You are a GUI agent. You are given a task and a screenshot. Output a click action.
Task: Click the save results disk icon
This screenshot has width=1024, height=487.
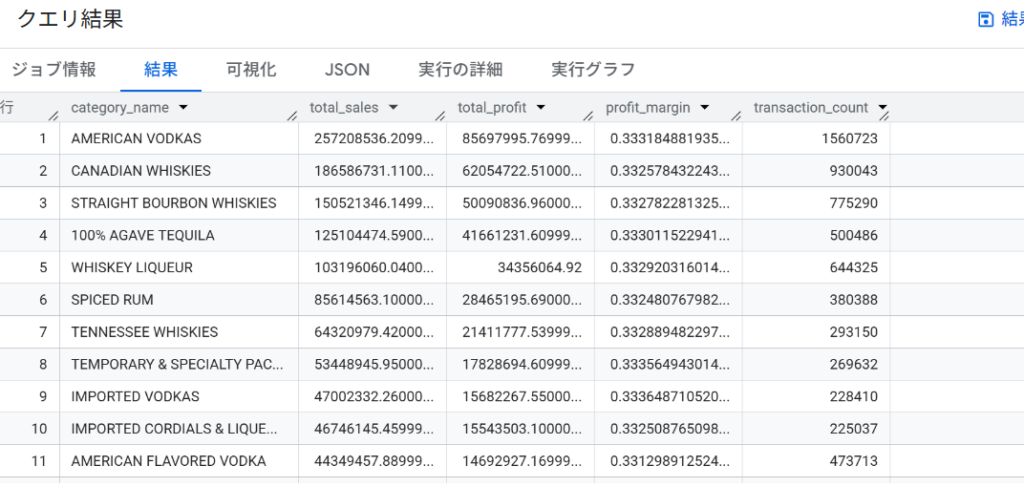[x=986, y=20]
